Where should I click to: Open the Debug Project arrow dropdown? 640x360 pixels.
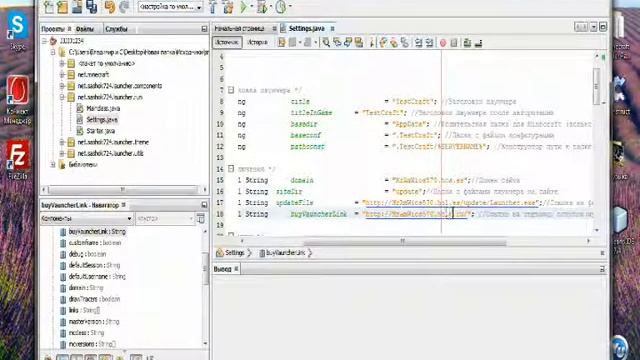tap(271, 6)
